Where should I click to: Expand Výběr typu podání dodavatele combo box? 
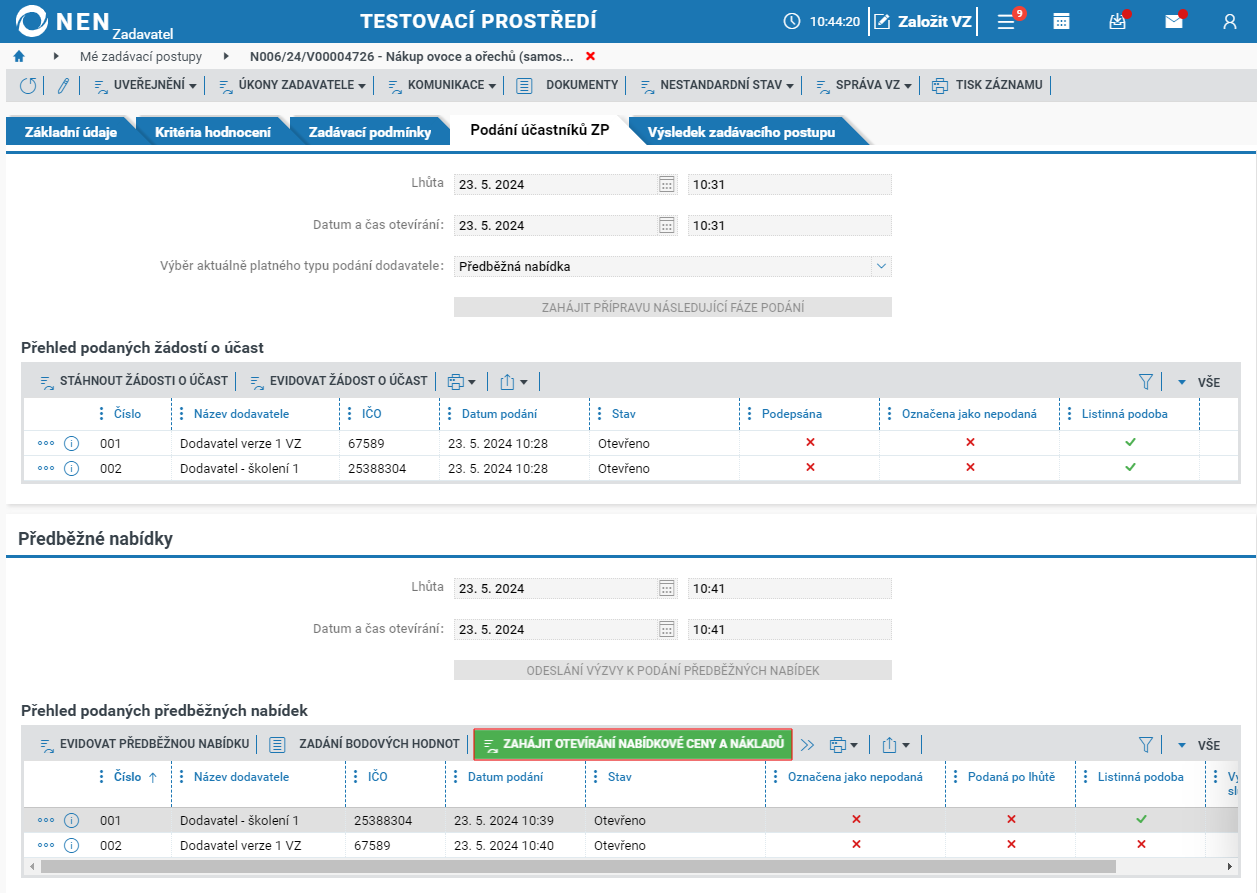click(881, 266)
